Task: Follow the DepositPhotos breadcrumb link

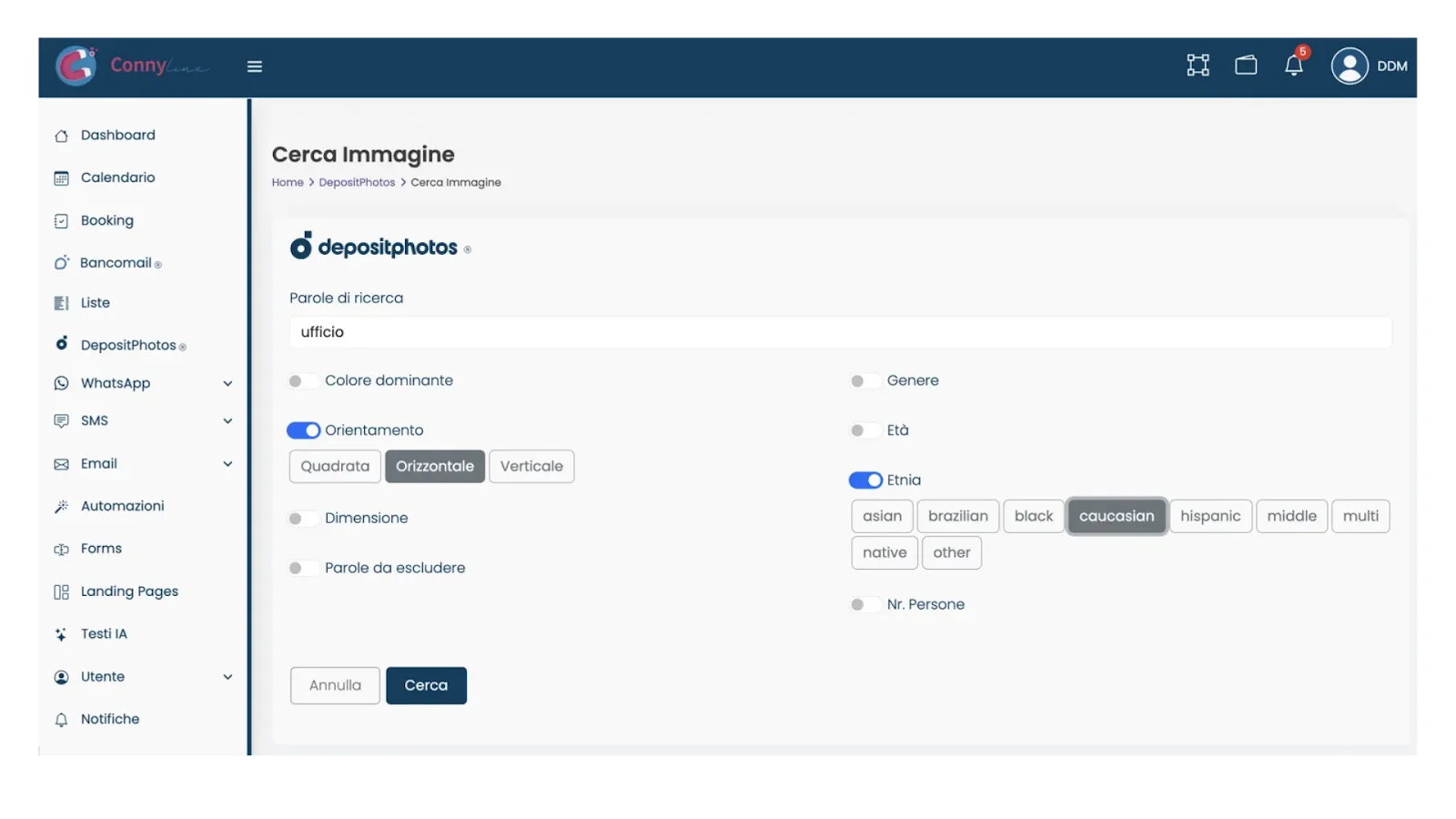Action: [357, 183]
